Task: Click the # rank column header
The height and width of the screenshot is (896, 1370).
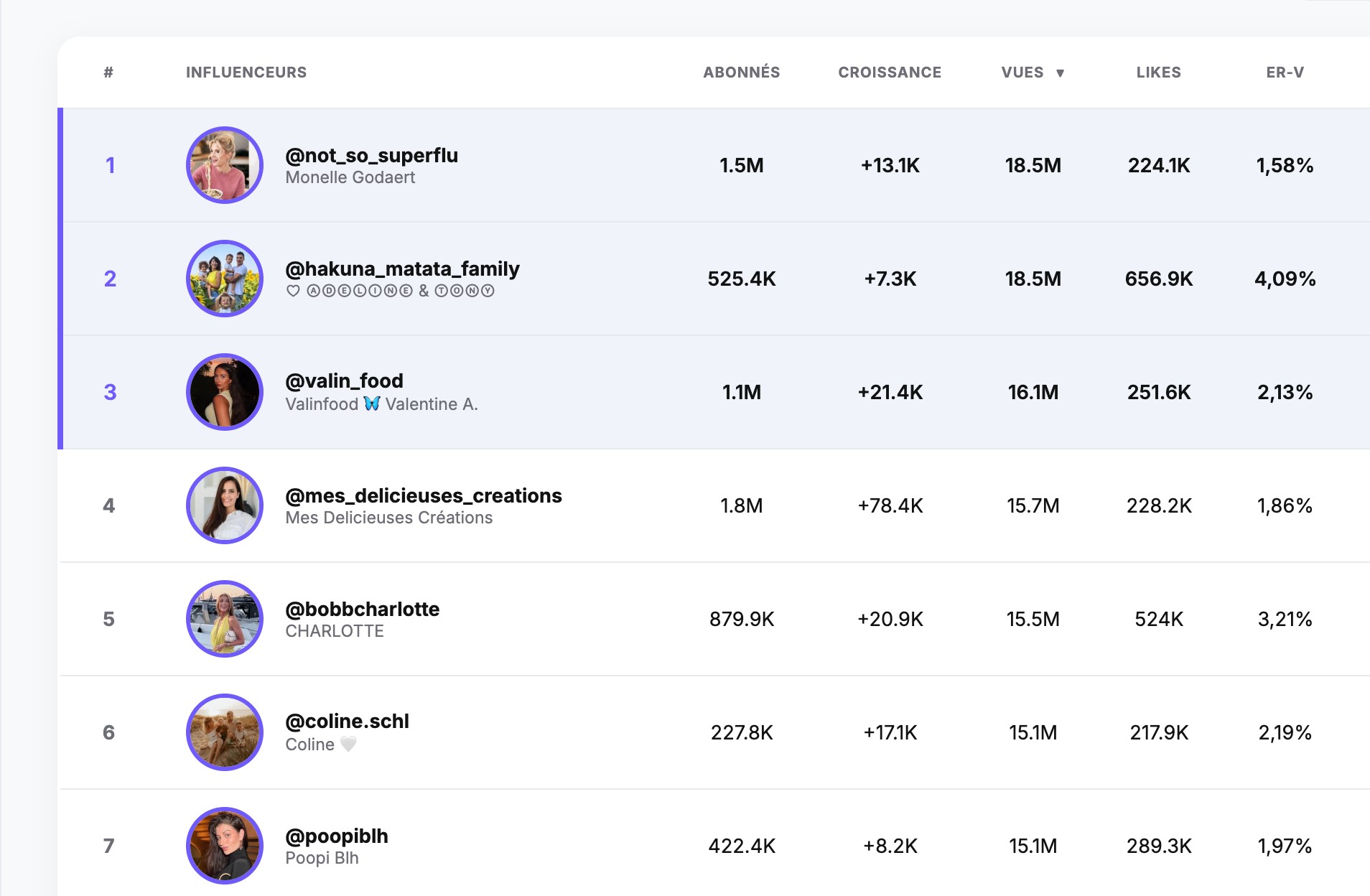Action: [x=108, y=73]
